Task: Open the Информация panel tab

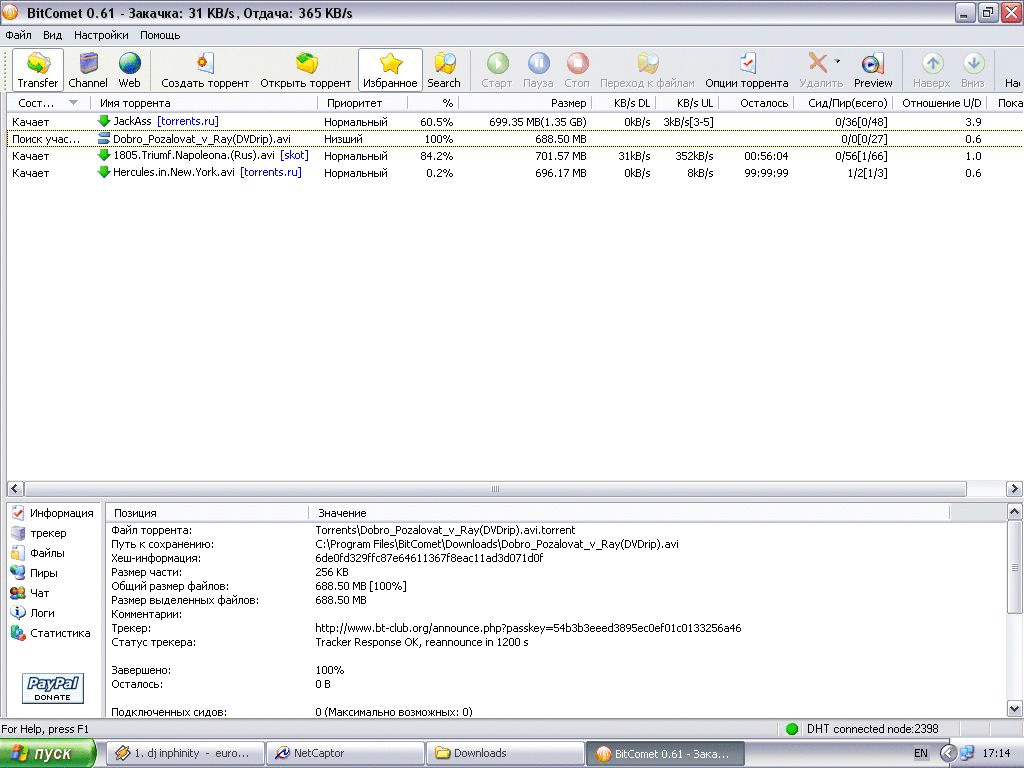Action: pos(52,513)
